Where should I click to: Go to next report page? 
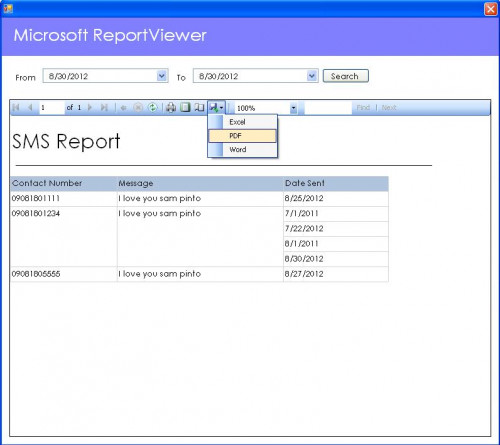tap(90, 107)
